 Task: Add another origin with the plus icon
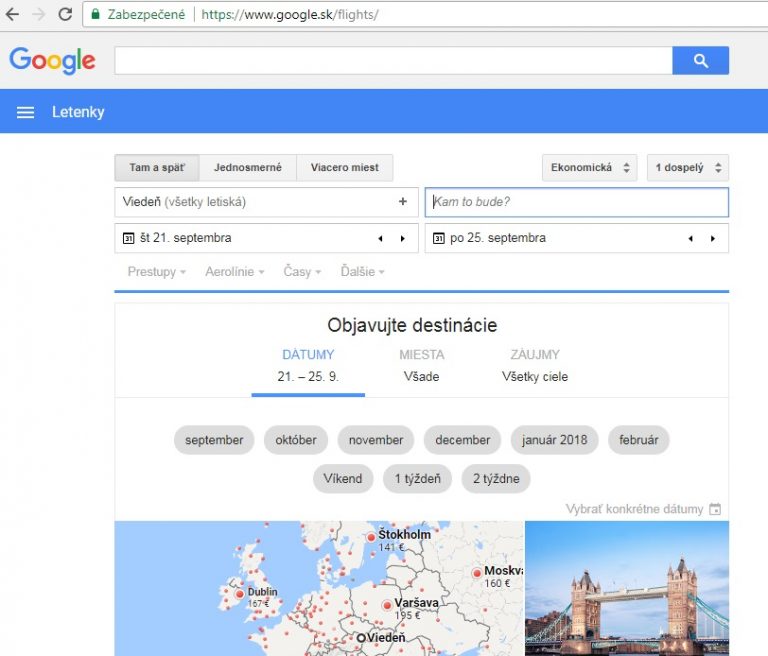[x=403, y=201]
